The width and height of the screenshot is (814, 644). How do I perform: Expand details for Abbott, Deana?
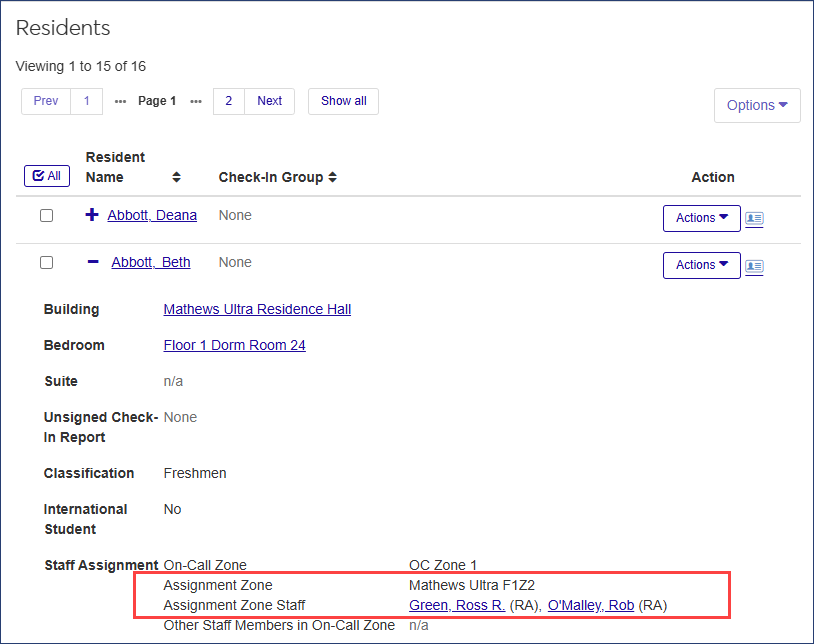point(92,214)
